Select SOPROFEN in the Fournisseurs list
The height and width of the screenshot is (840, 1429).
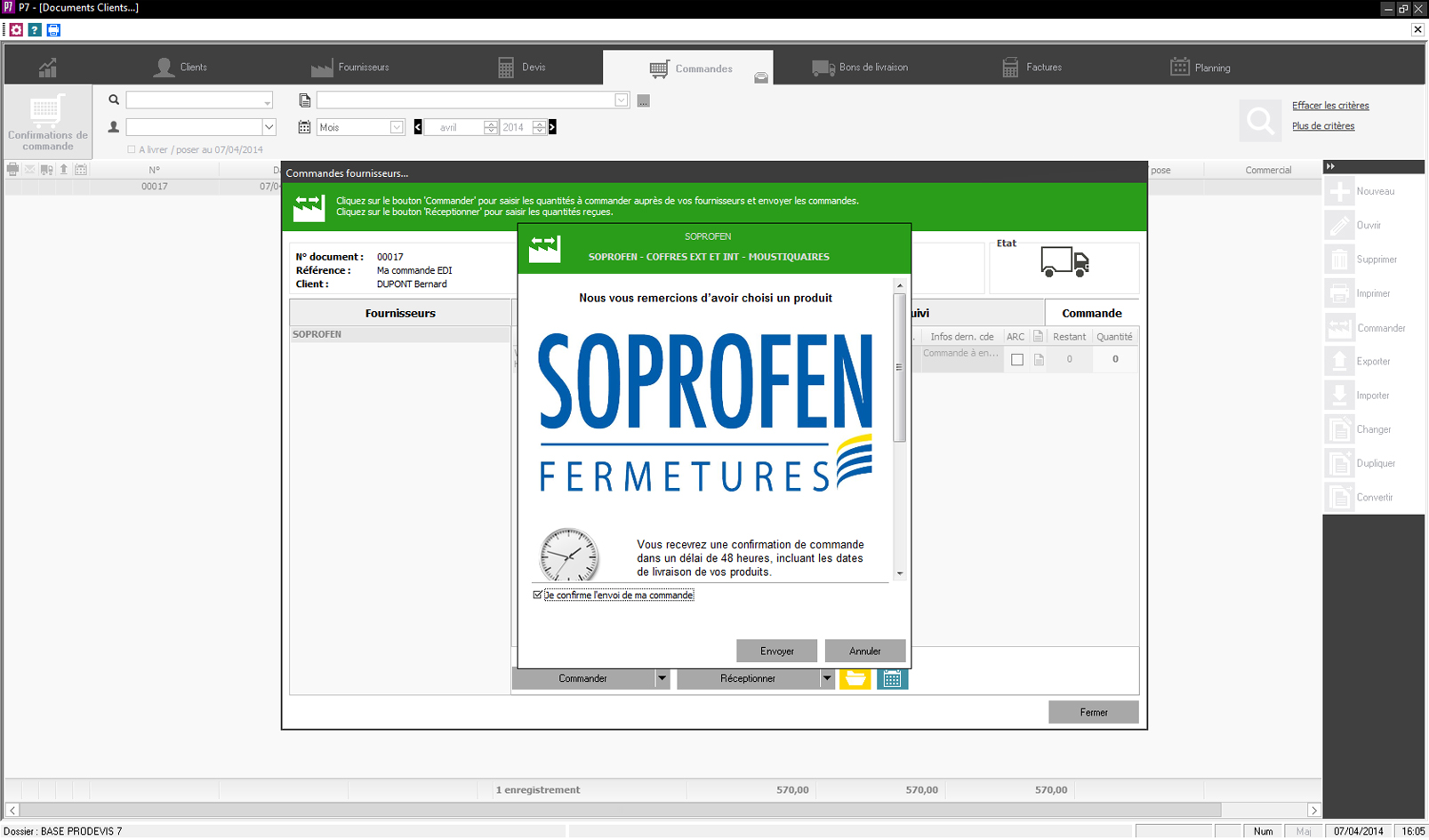(400, 335)
